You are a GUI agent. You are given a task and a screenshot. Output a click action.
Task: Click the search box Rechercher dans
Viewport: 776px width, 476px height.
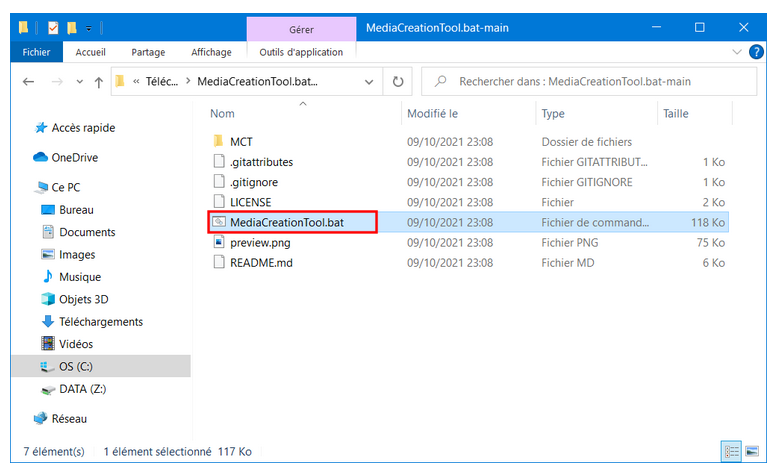(589, 81)
